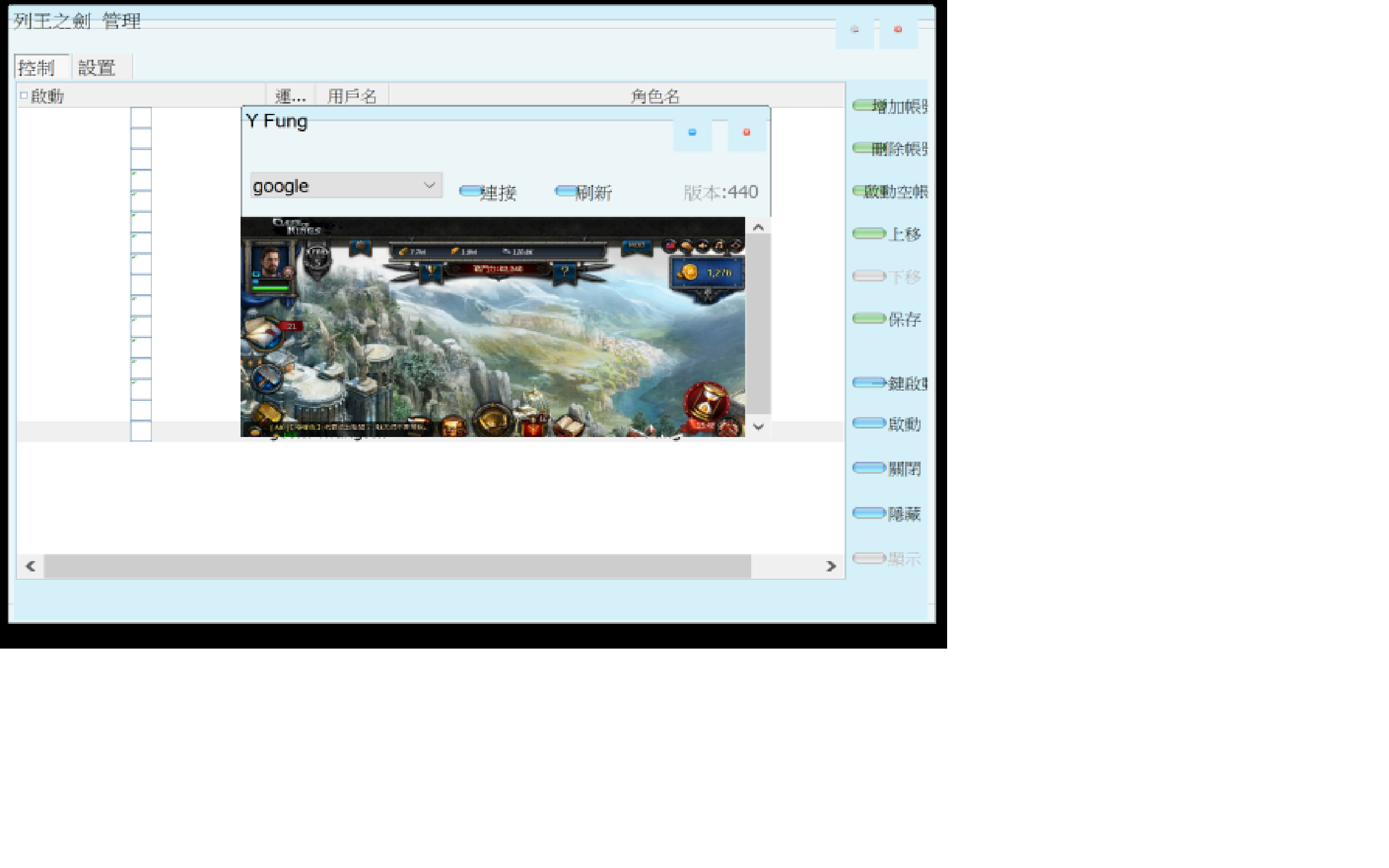Click the game view vertical scrollbar thumb

tap(758, 324)
